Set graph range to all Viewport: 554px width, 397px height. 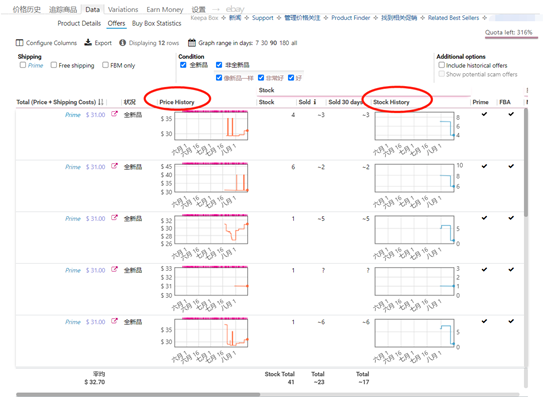coord(294,43)
